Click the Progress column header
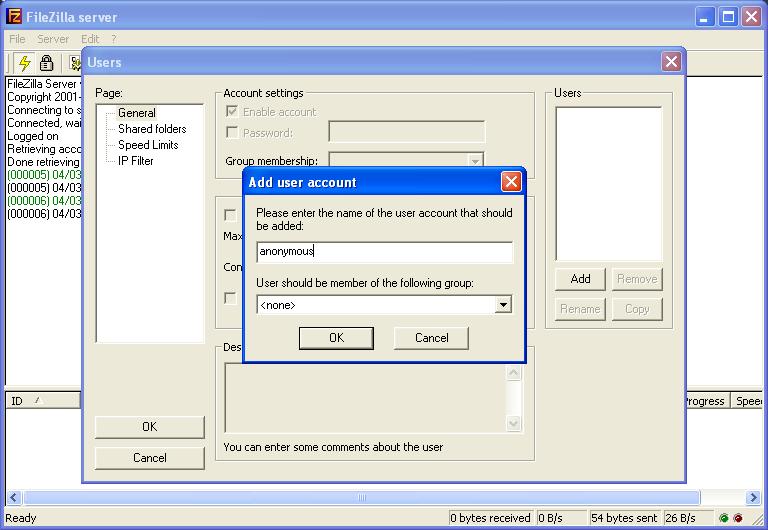Image resolution: width=768 pixels, height=530 pixels. point(707,401)
